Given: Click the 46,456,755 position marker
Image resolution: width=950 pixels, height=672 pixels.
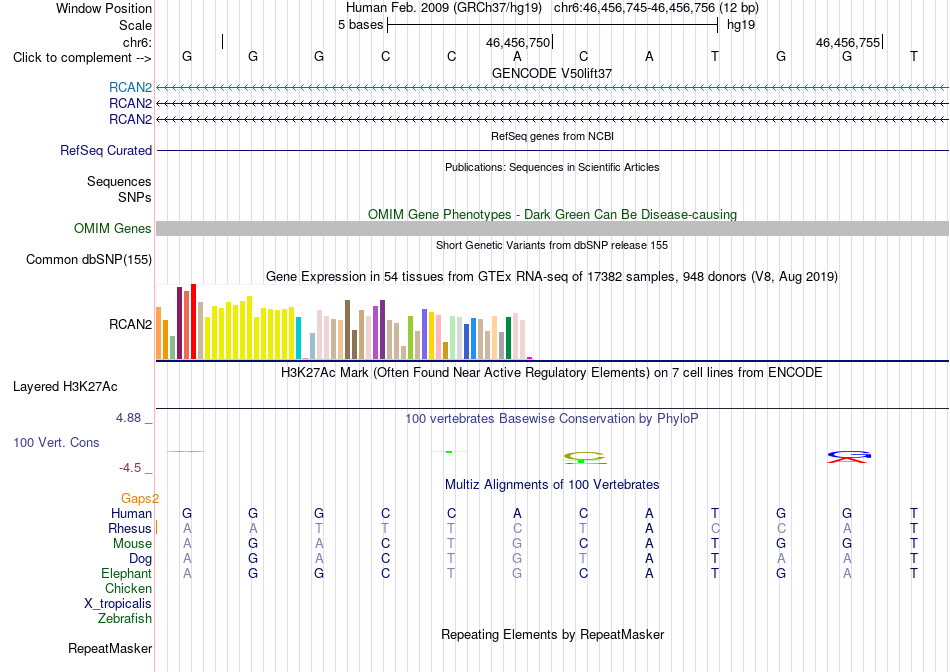Looking at the screenshot, I should [x=849, y=42].
